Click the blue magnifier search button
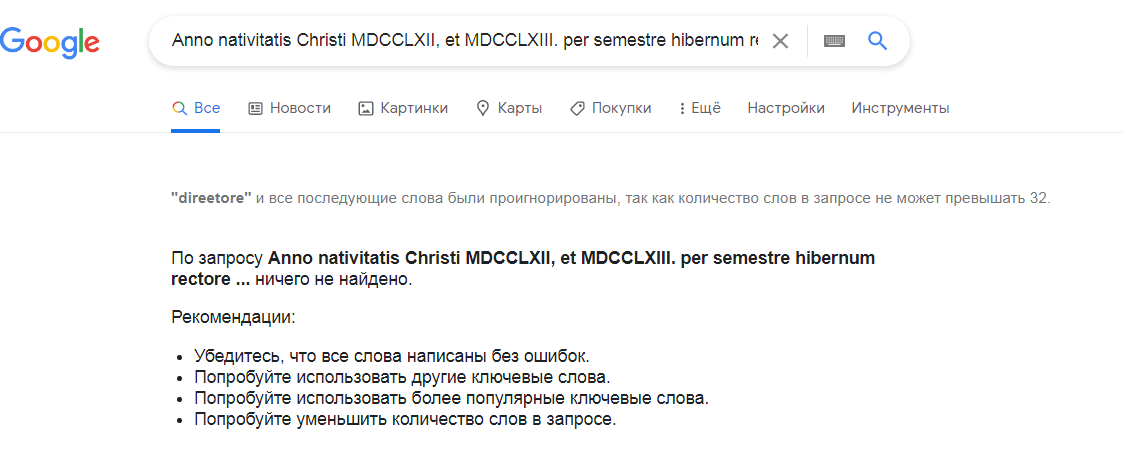Viewport: 1123px width, 457px height. click(877, 41)
